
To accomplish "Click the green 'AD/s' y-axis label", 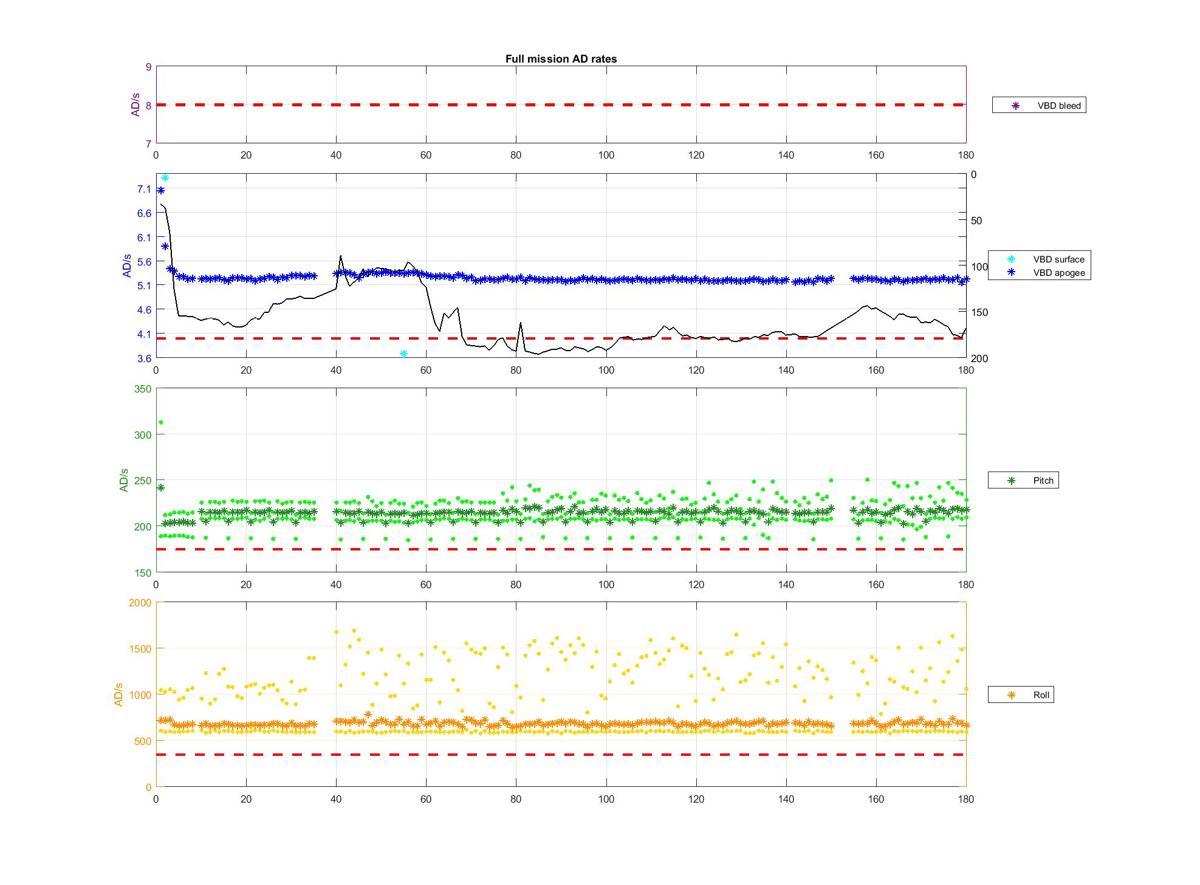I will [x=124, y=480].
